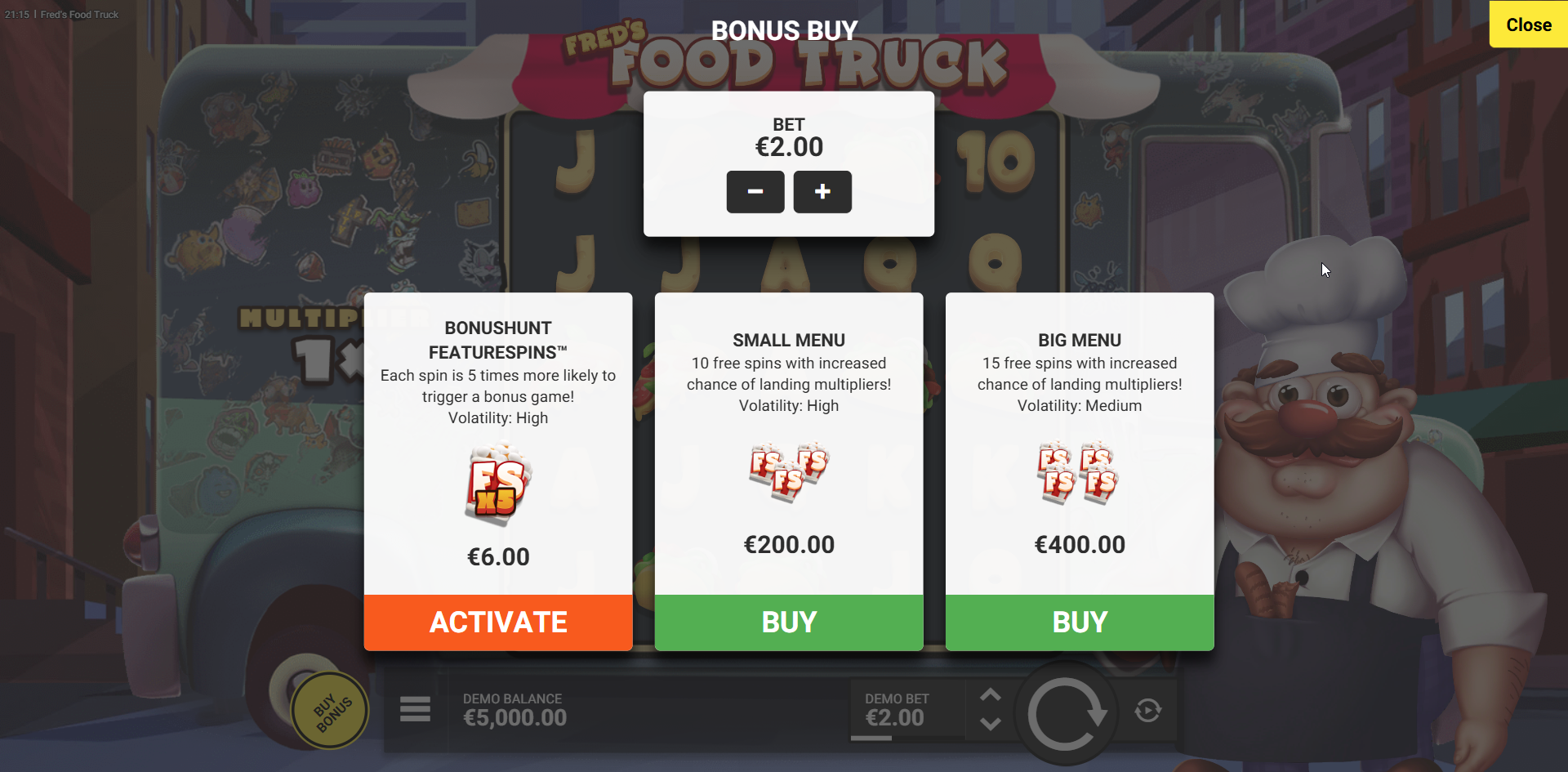Close the Bonus Buy panel
The image size is (1568, 772).
pos(1529,25)
